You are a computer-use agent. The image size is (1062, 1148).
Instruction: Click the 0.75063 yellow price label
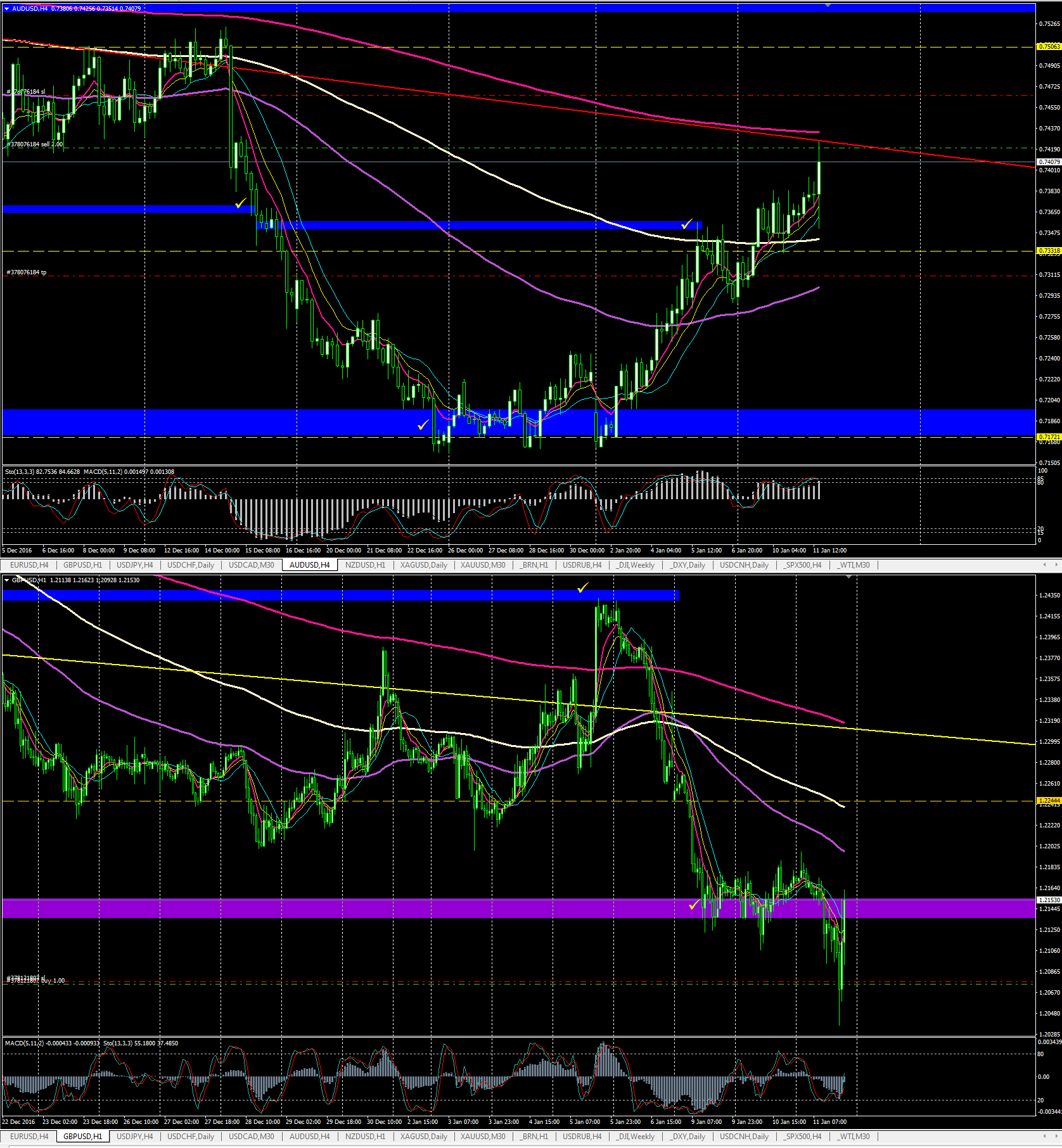1049,47
